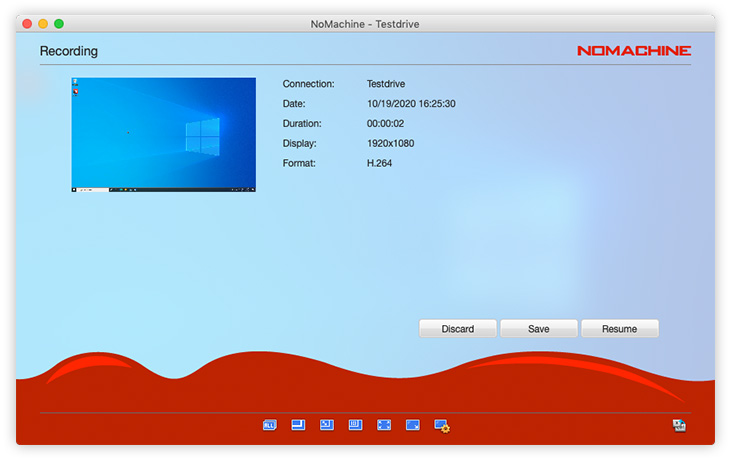Click the Windows desktop recording thumbnail
Image resolution: width=730 pixels, height=458 pixels.
click(163, 134)
